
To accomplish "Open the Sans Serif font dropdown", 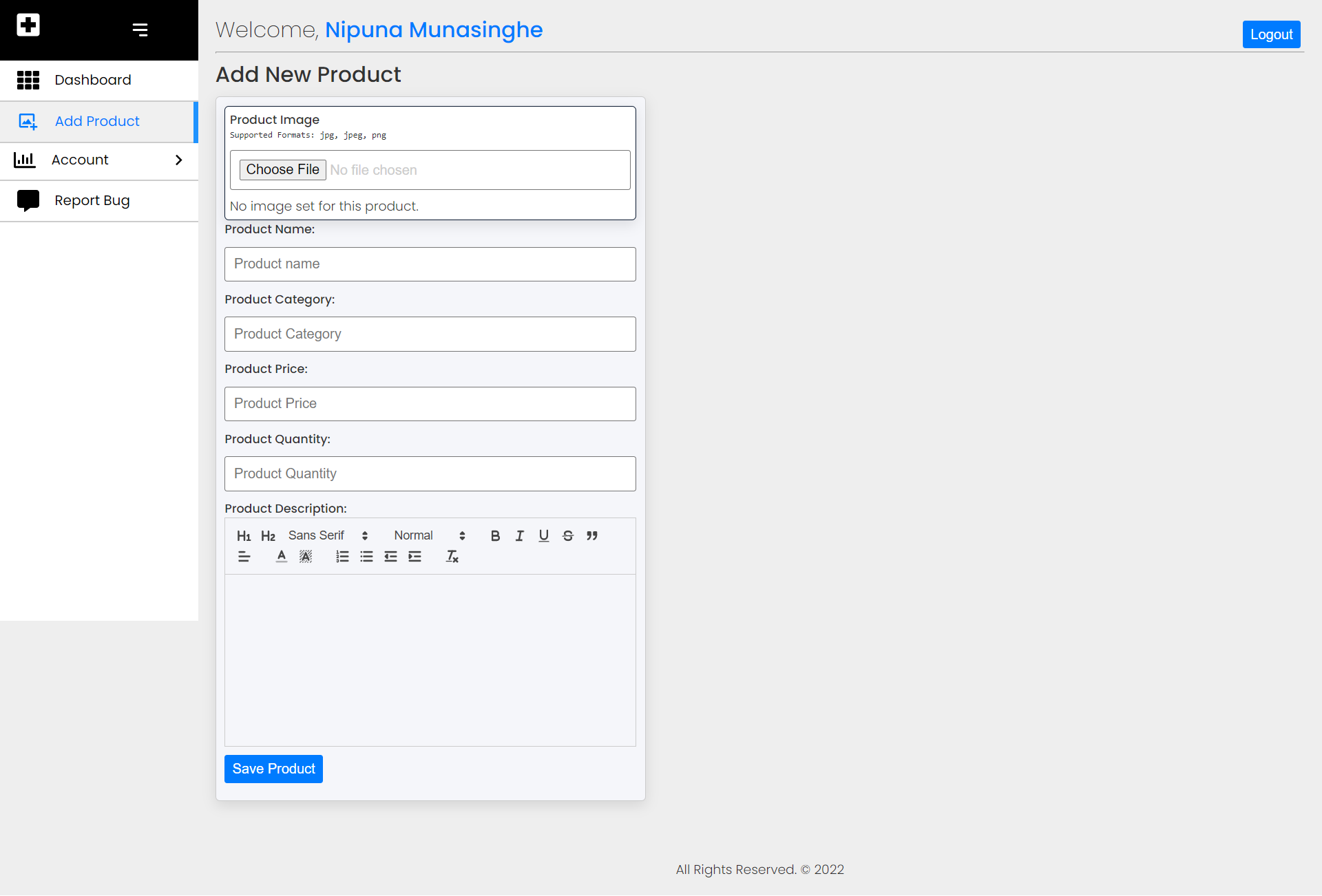I will pos(328,536).
